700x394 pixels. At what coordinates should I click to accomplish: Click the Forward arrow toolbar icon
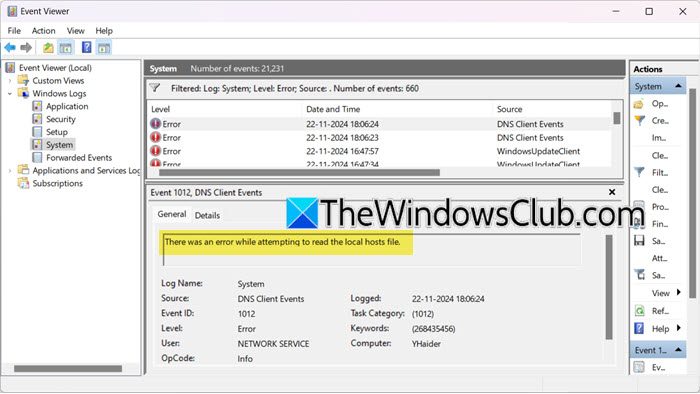[26, 47]
